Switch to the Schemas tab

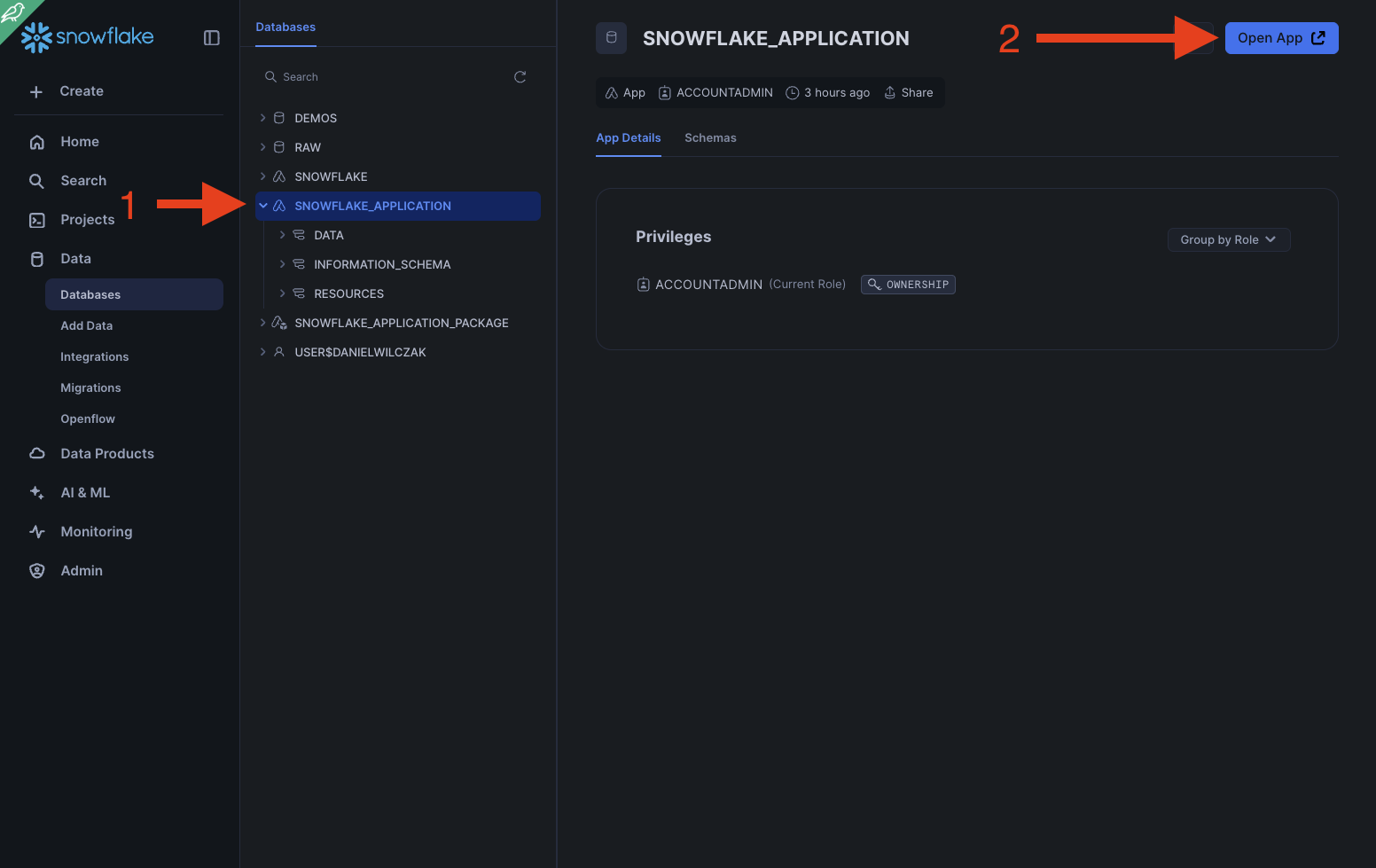coord(710,138)
